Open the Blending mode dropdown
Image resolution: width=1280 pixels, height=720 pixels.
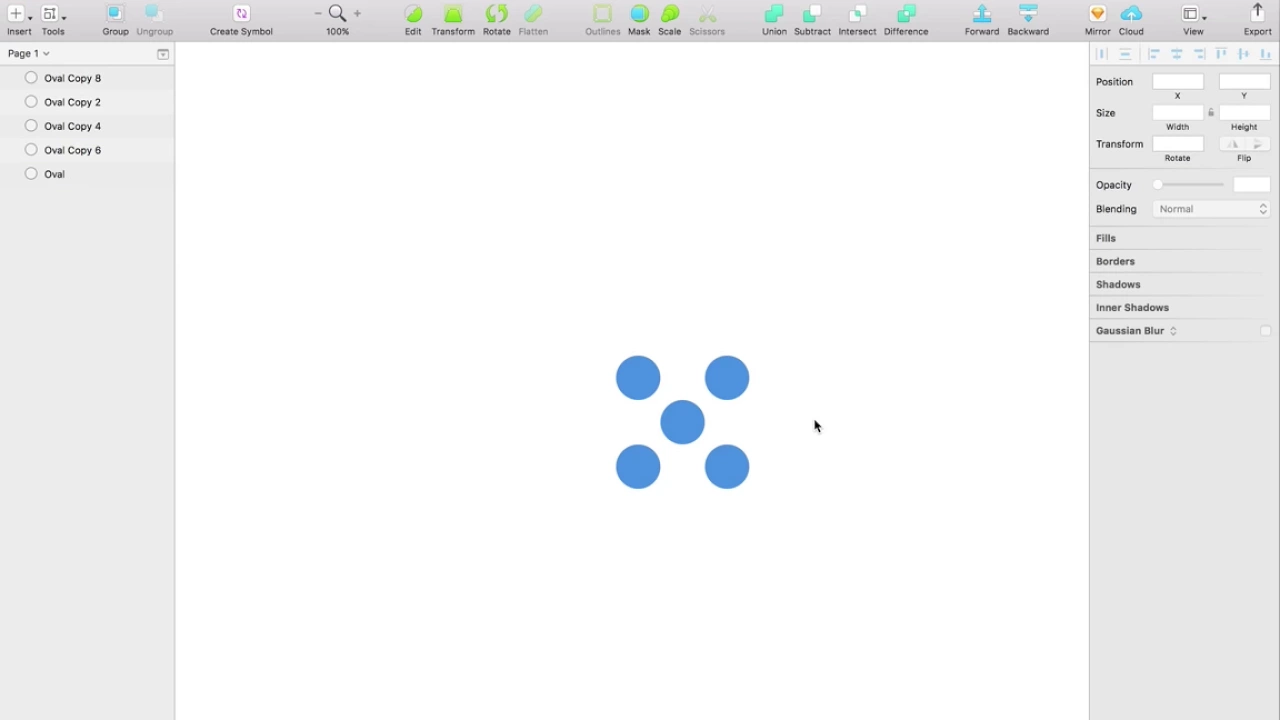1212,209
